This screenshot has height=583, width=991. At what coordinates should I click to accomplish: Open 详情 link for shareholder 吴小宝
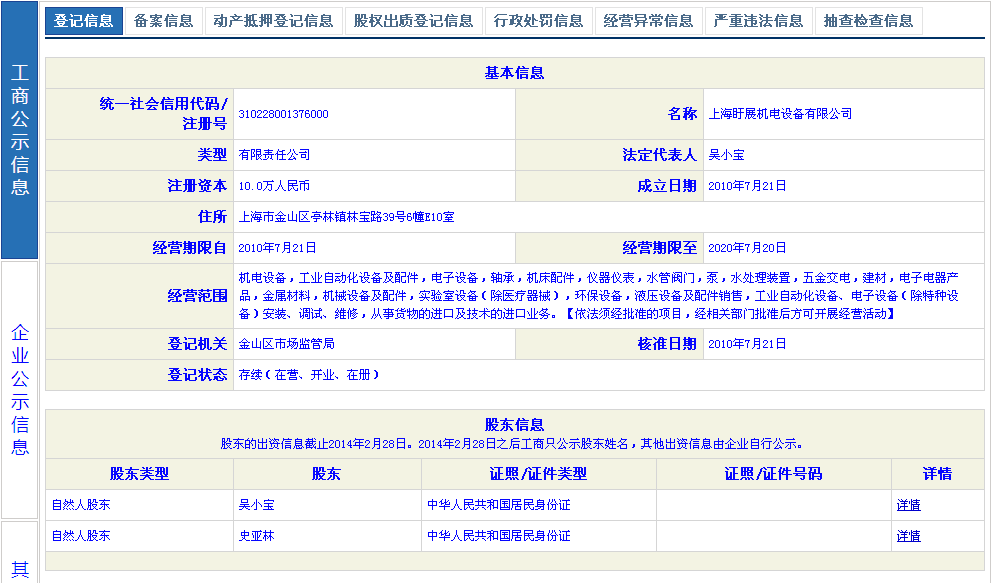point(908,505)
